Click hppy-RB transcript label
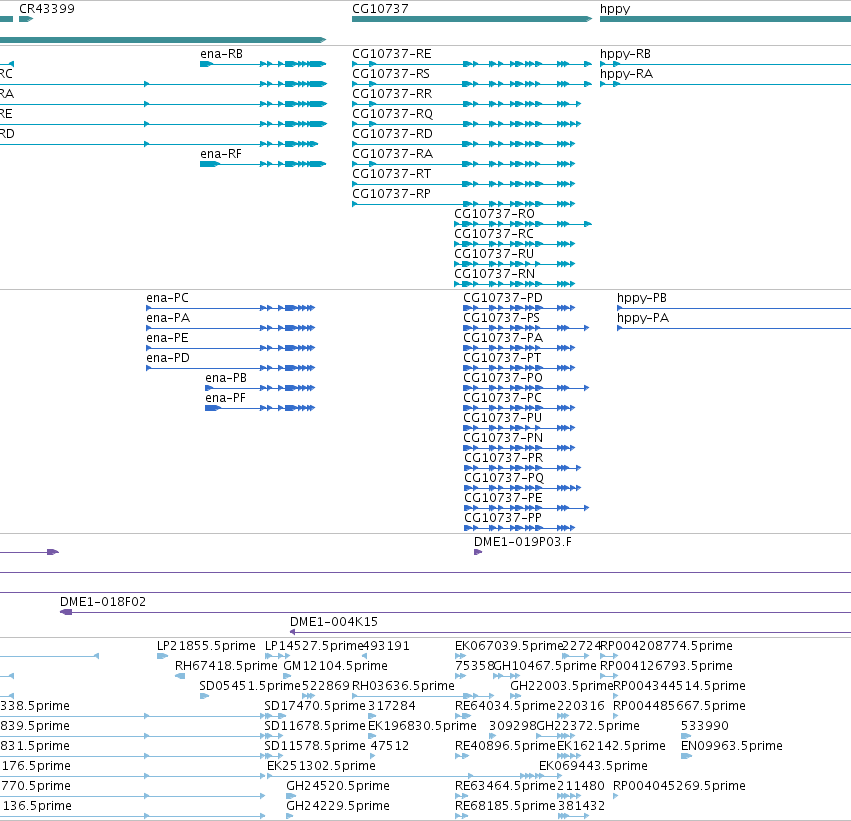 pos(625,54)
